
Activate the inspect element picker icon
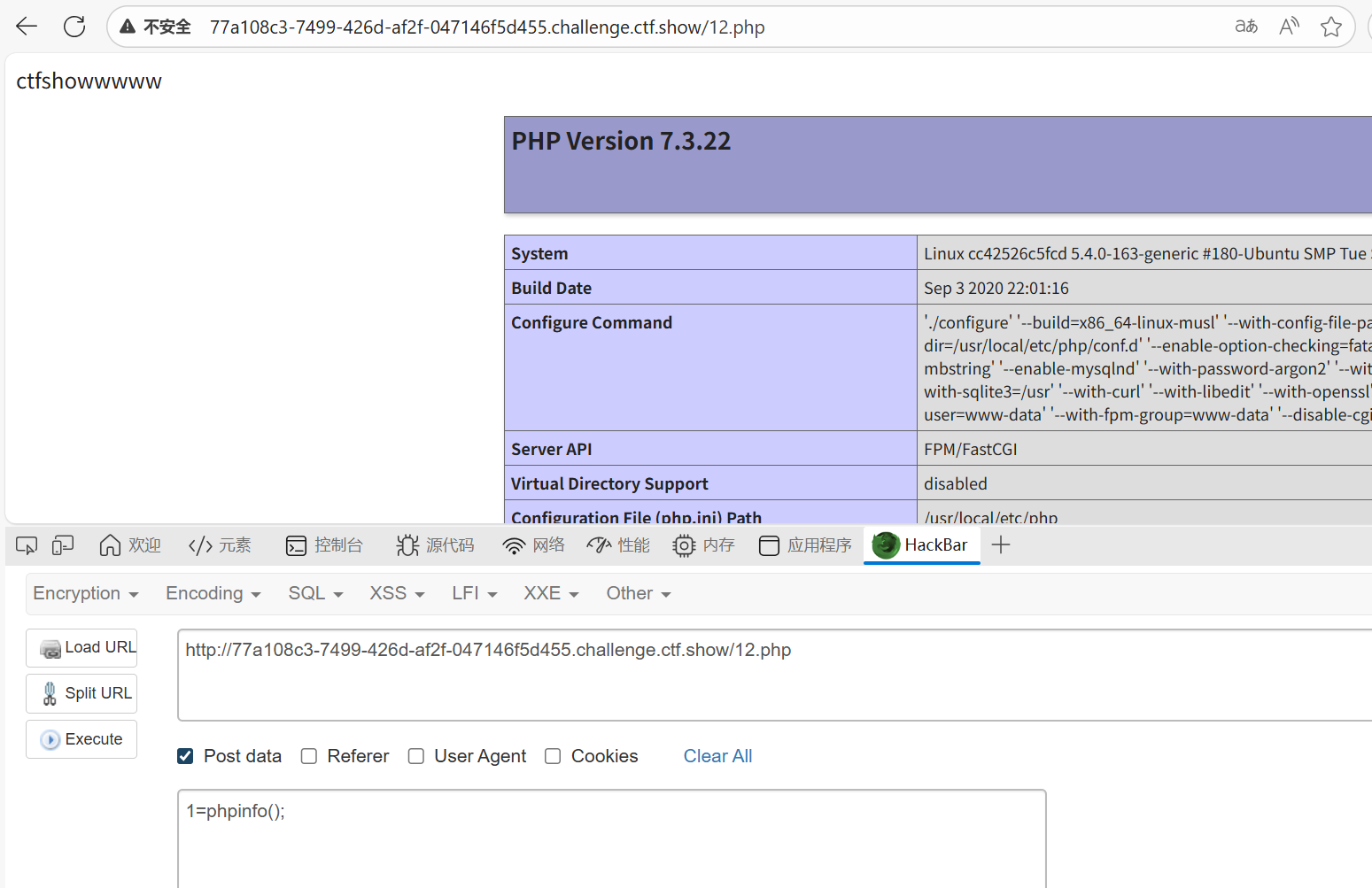pos(27,545)
